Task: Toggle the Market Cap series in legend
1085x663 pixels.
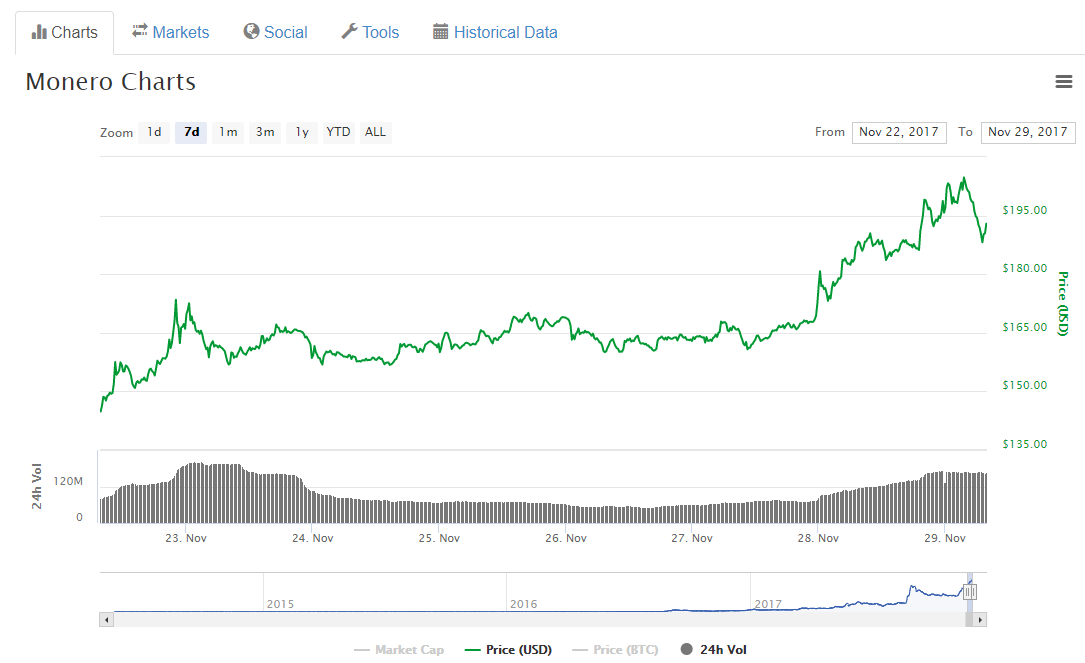Action: [399, 650]
